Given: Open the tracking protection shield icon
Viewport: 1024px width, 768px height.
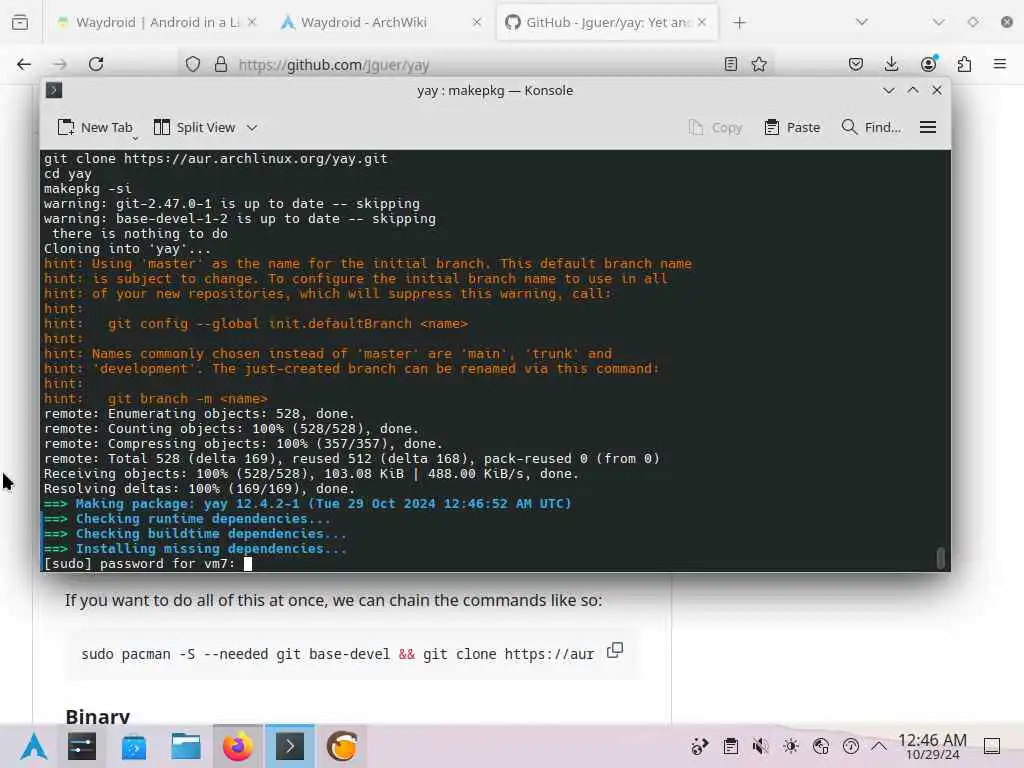Looking at the screenshot, I should [x=193, y=64].
